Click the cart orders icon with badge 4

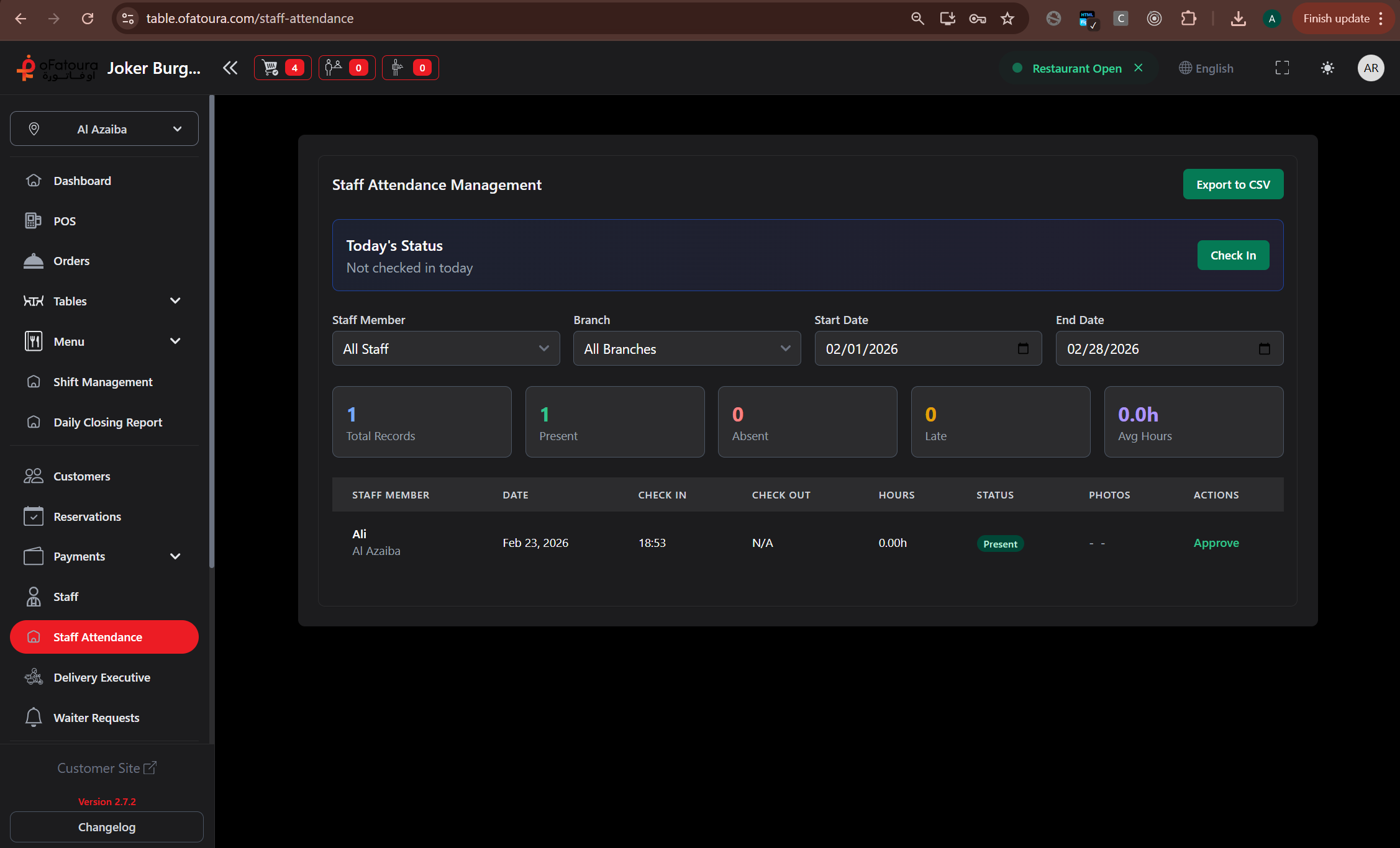pyautogui.click(x=282, y=68)
